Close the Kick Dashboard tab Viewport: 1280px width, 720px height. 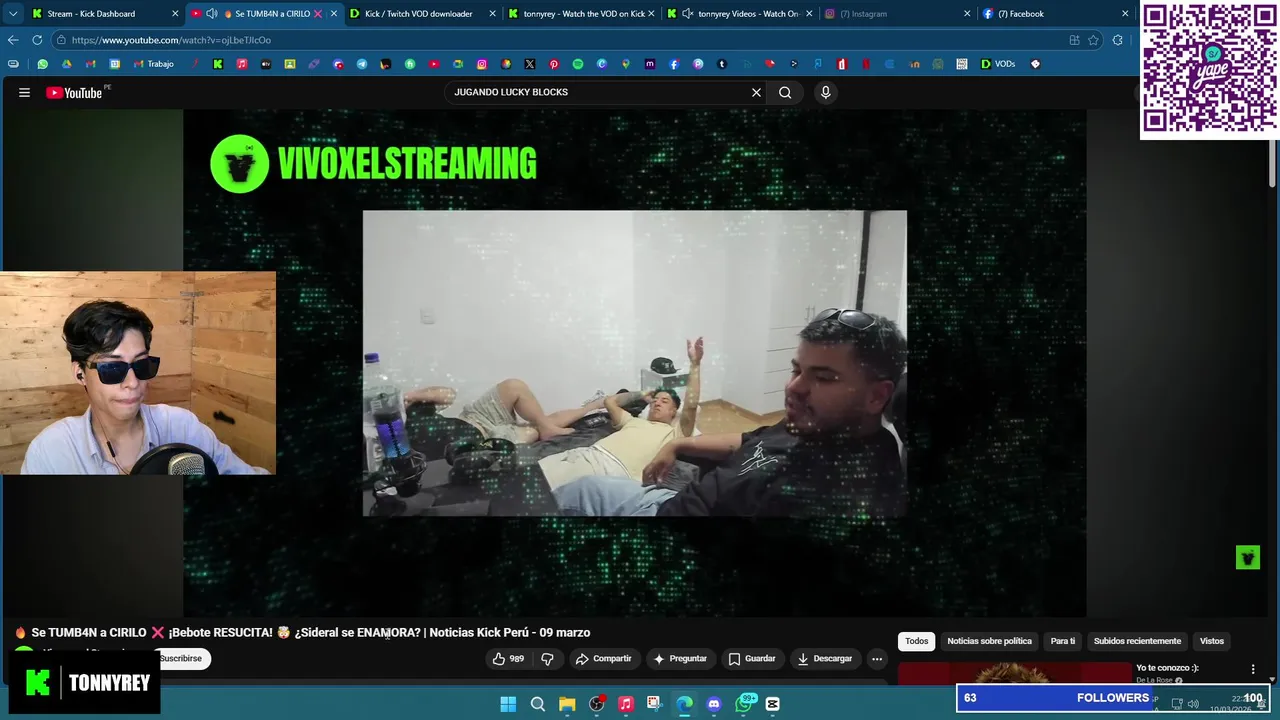[x=175, y=14]
